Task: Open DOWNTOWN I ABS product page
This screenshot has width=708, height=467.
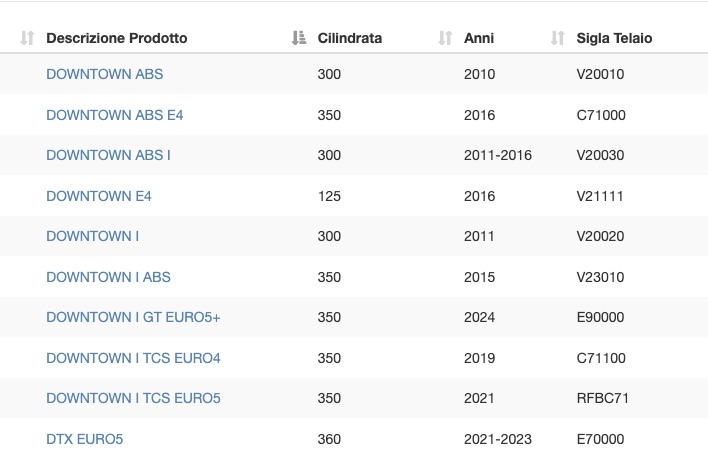Action: [108, 277]
